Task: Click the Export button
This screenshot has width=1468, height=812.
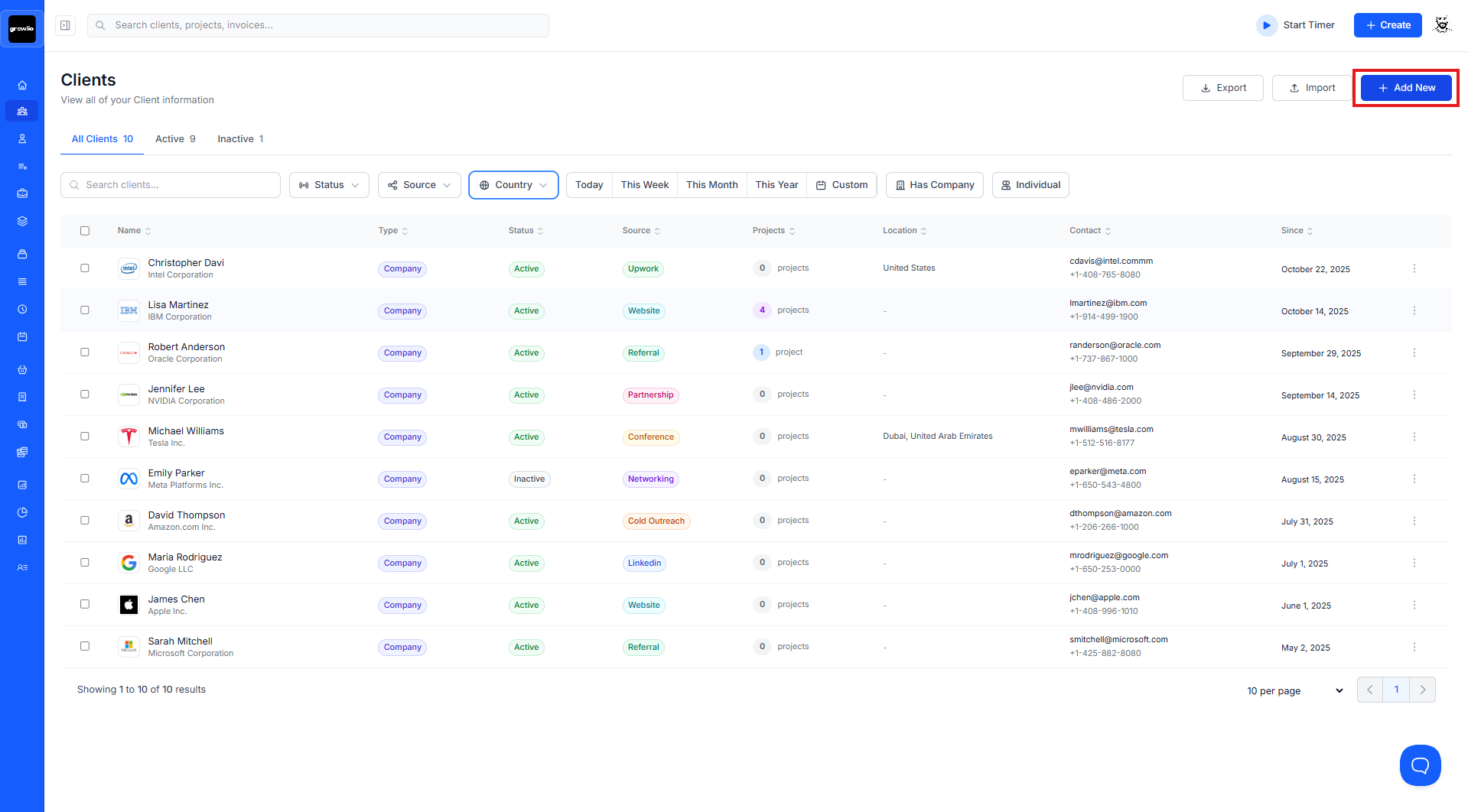Action: pos(1222,88)
